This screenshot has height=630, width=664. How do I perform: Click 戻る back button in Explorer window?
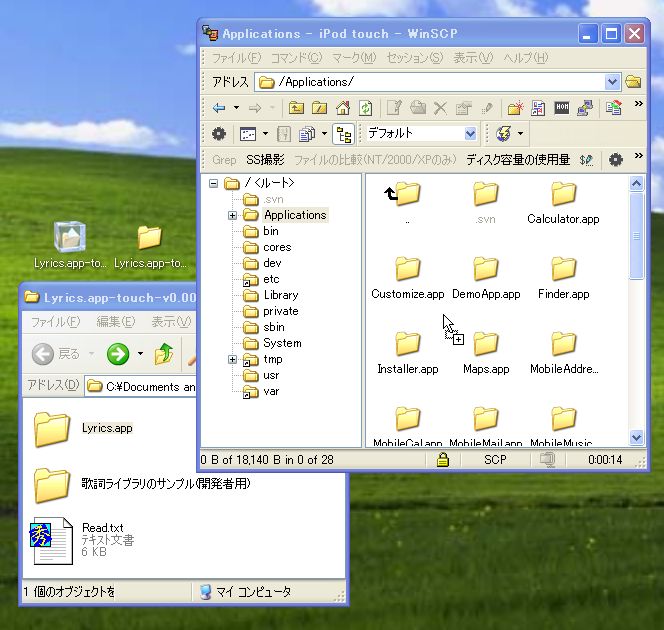[56, 354]
